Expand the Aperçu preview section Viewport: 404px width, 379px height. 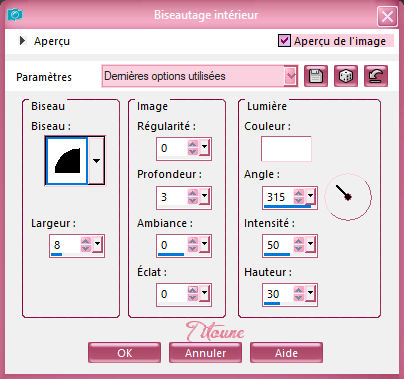click(x=22, y=41)
